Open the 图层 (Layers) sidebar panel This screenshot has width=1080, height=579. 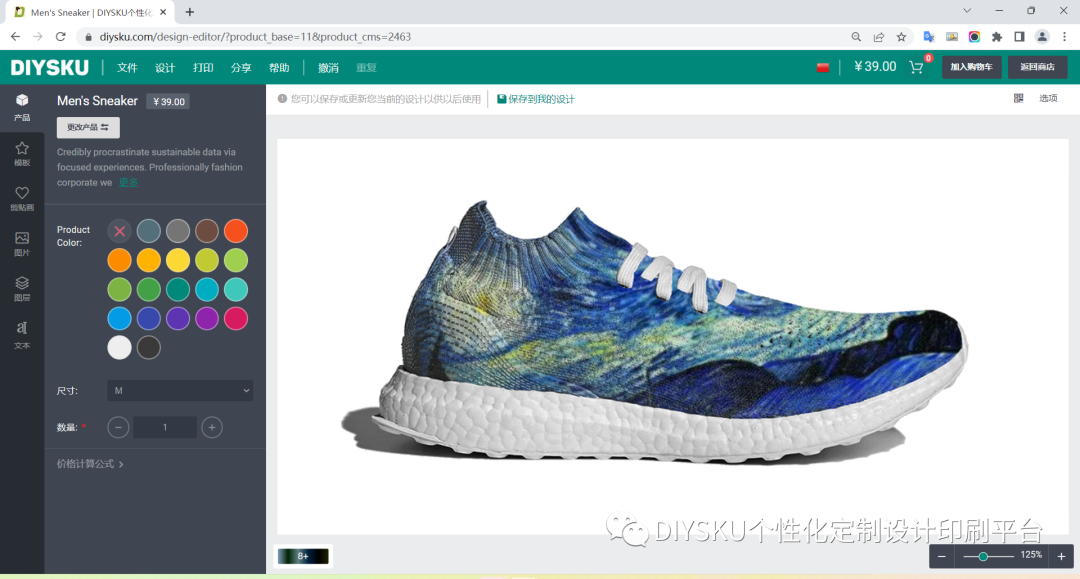[x=22, y=288]
